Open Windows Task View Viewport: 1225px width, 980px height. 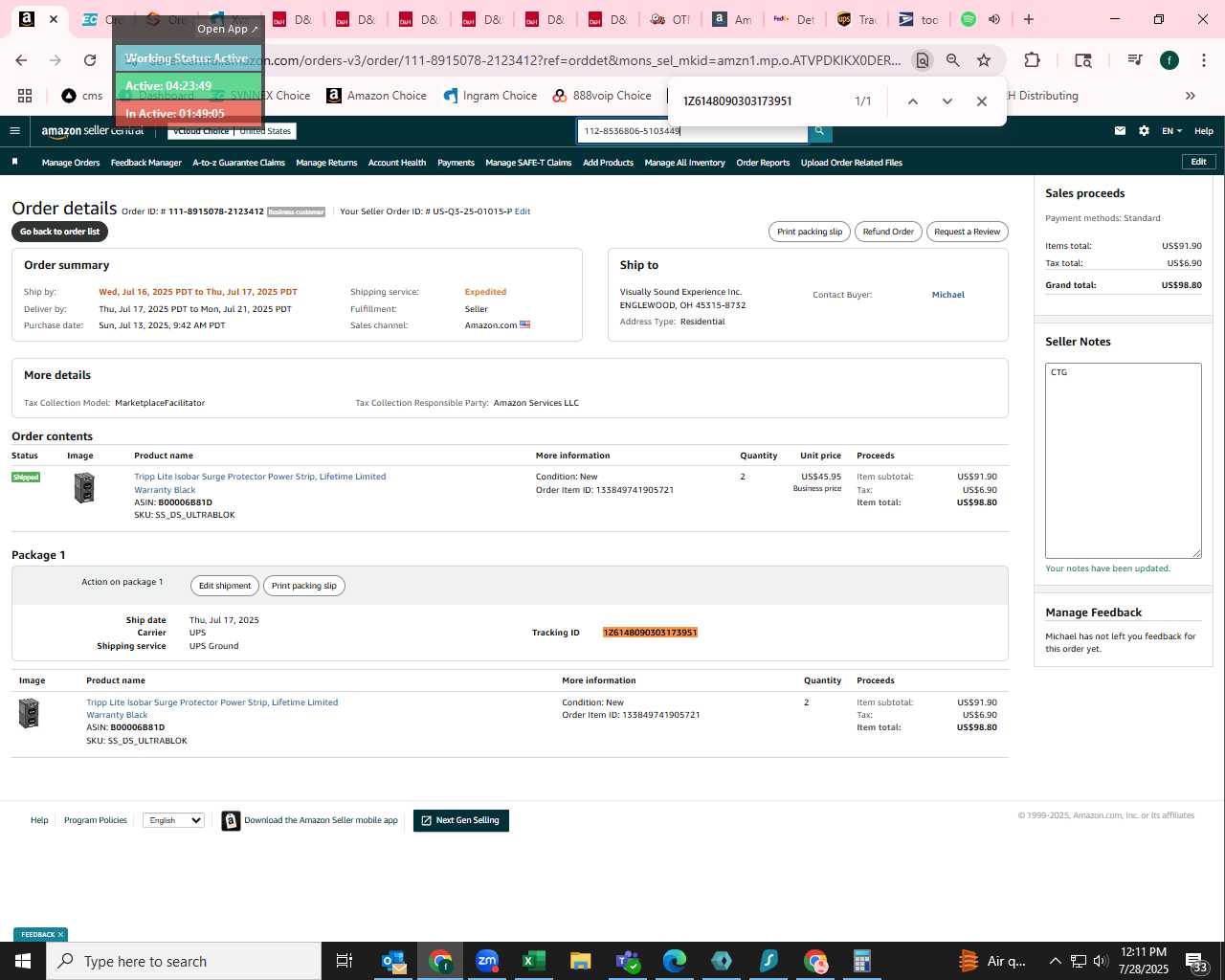(345, 961)
